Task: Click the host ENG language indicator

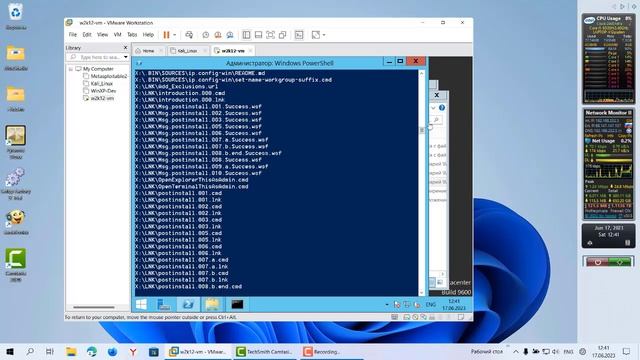Action: (x=568, y=351)
